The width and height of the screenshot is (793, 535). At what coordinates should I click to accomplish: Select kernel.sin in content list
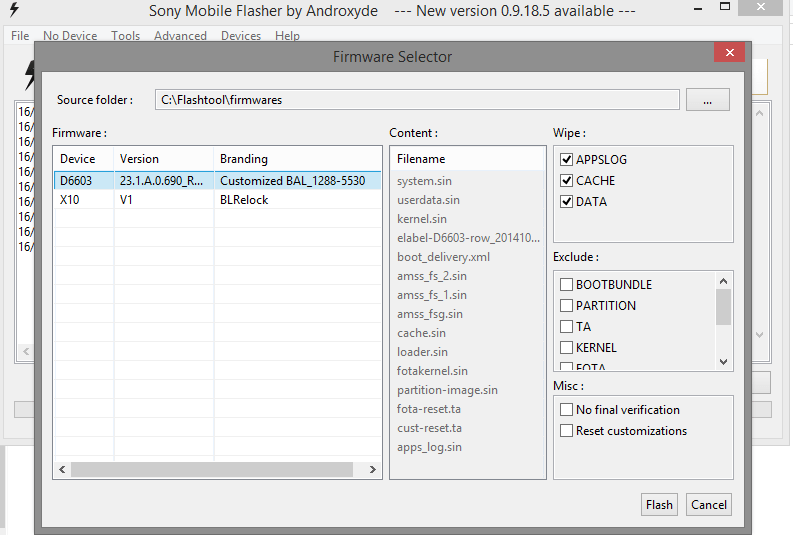pos(422,219)
